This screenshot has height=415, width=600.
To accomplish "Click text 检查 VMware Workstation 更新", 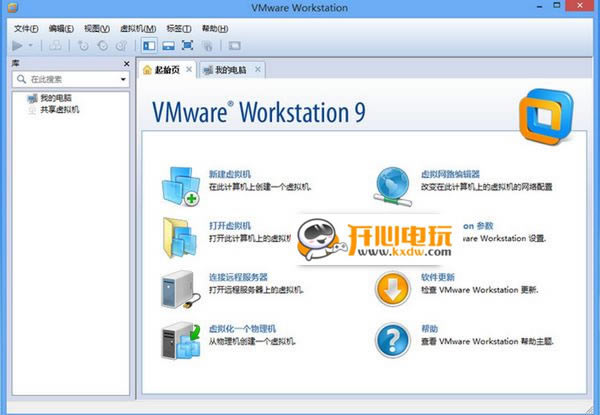I will click(x=480, y=290).
